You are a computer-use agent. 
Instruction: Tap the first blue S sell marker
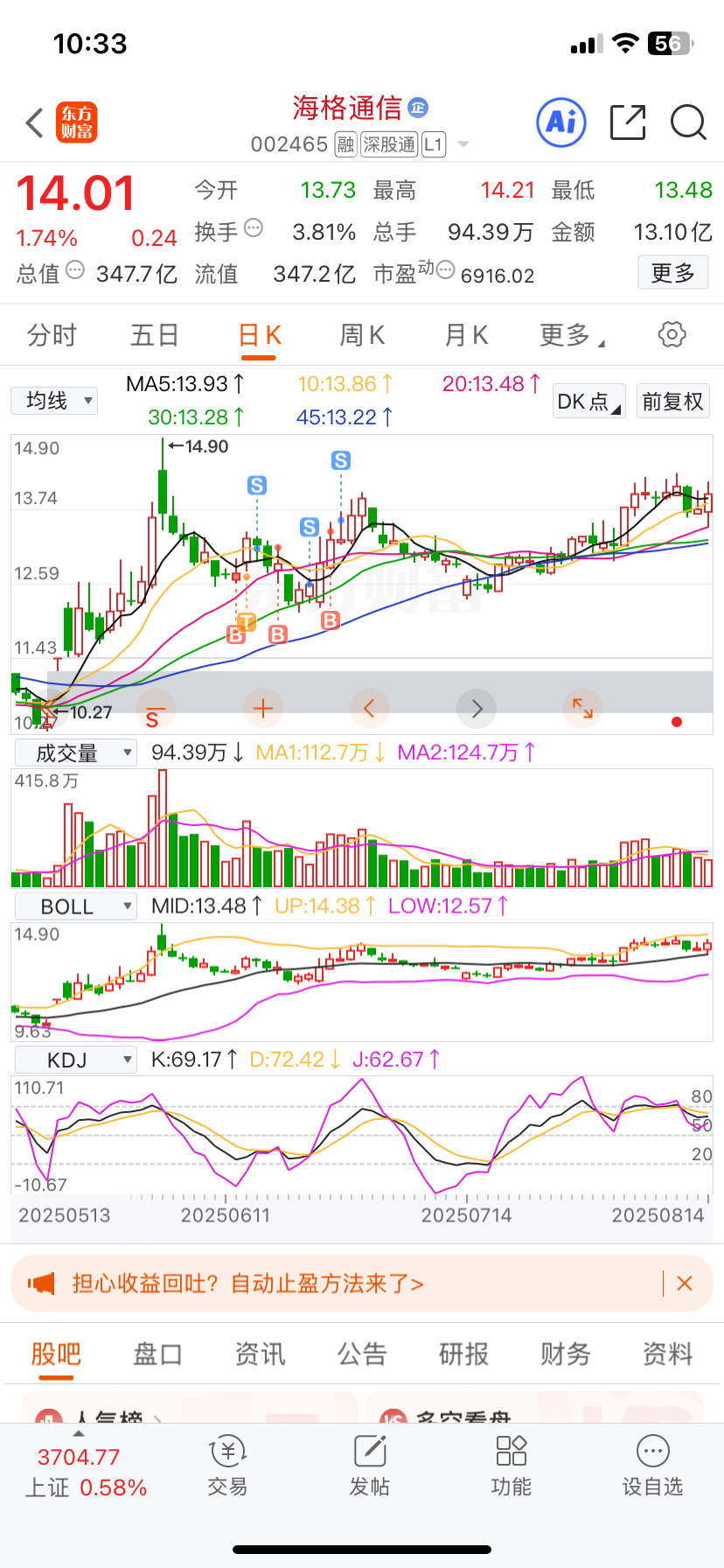(257, 485)
